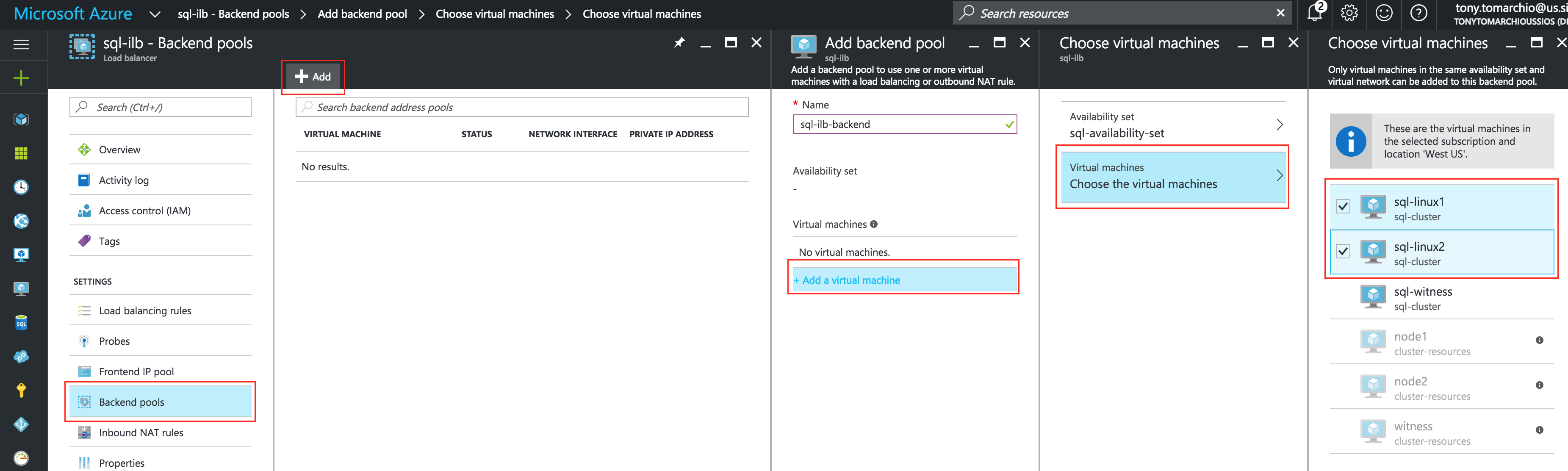Screen dimensions: 1568x471
Task: Click info icon next to witness
Action: click(x=1539, y=430)
